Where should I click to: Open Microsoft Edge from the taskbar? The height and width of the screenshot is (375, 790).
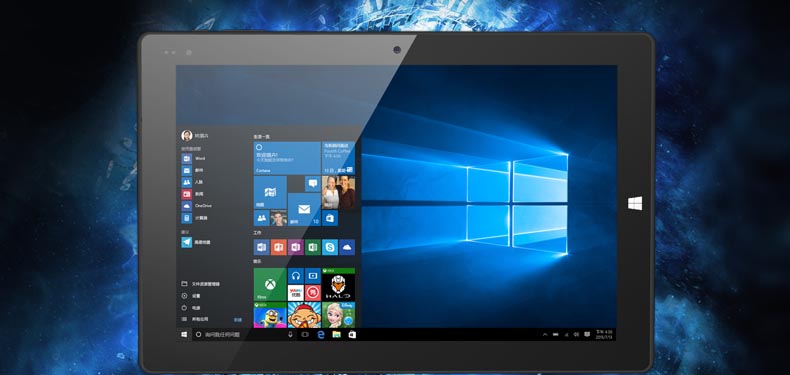[x=320, y=334]
